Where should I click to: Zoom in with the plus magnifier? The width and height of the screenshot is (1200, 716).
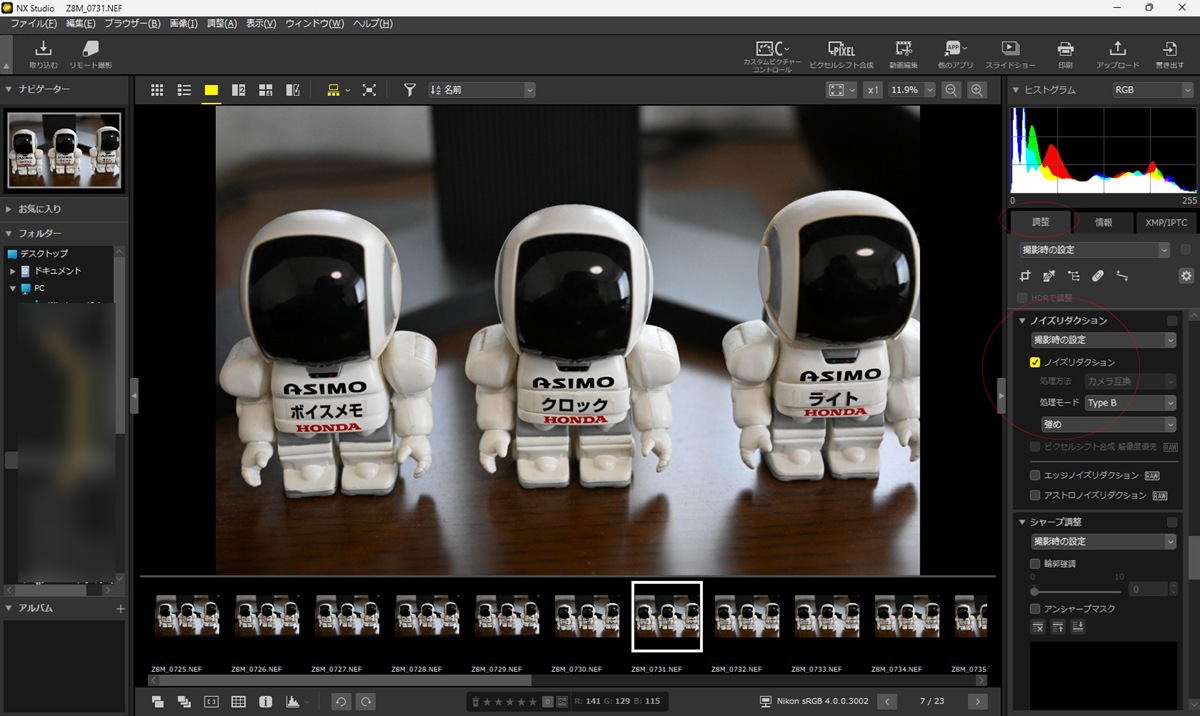click(977, 90)
